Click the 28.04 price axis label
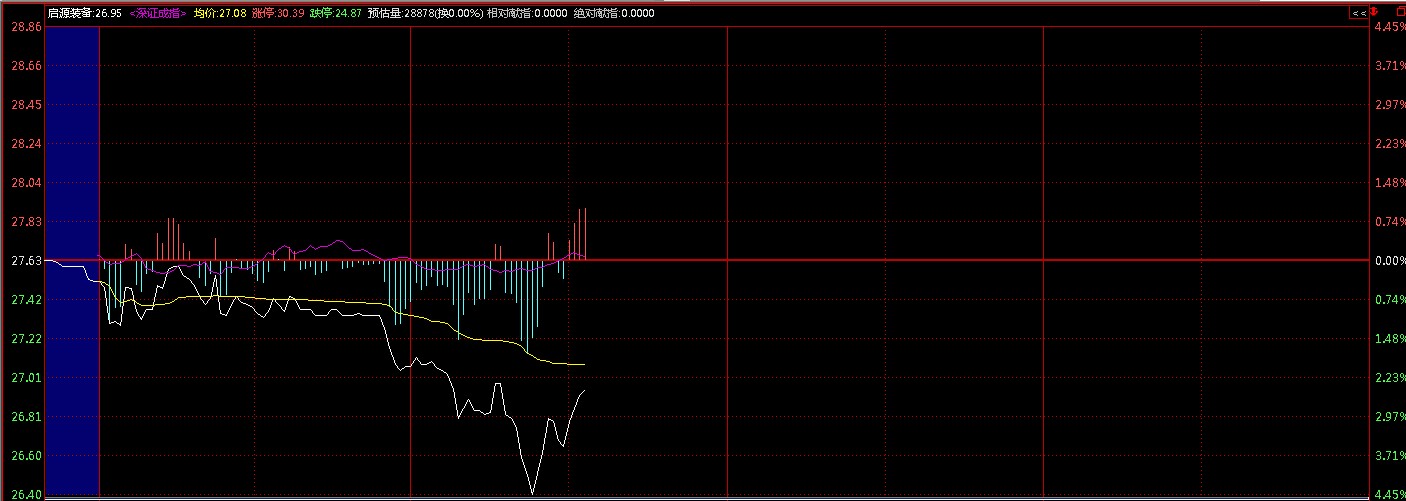The height and width of the screenshot is (501, 1406). tap(25, 183)
